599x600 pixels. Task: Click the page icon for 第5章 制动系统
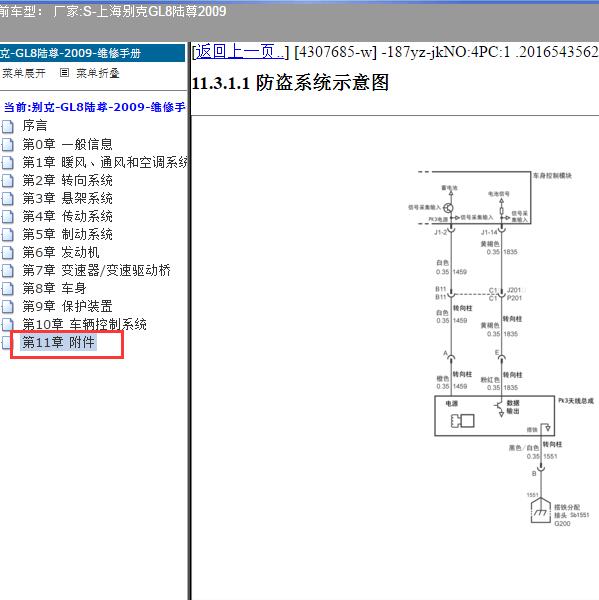coord(7,235)
